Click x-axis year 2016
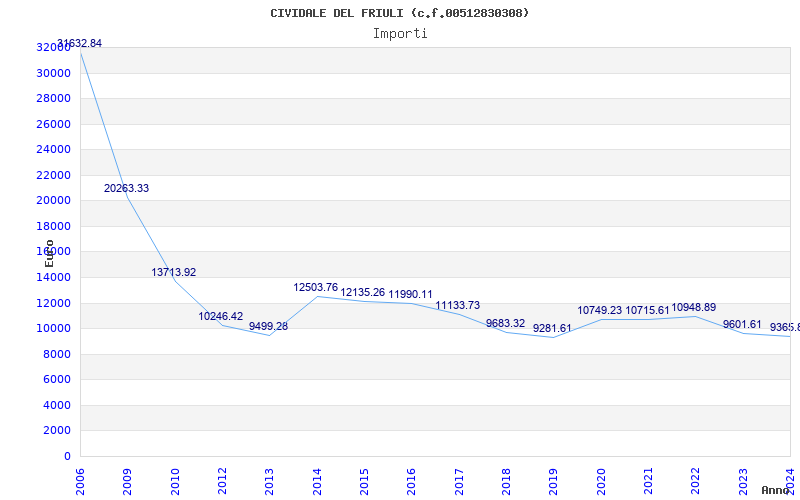Image resolution: width=800 pixels, height=500 pixels. point(412,482)
